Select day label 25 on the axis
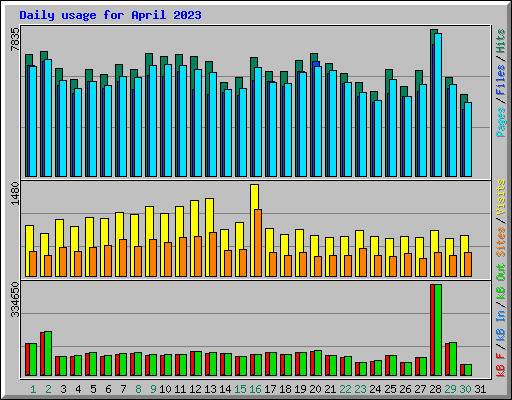The width and height of the screenshot is (512, 400). pyautogui.click(x=390, y=389)
